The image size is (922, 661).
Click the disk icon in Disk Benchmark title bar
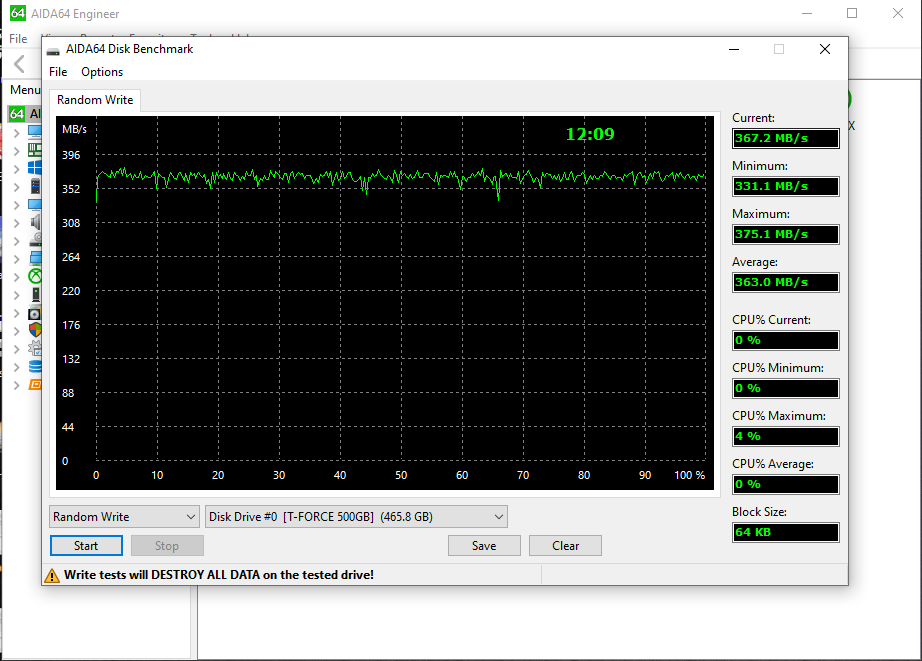(53, 50)
